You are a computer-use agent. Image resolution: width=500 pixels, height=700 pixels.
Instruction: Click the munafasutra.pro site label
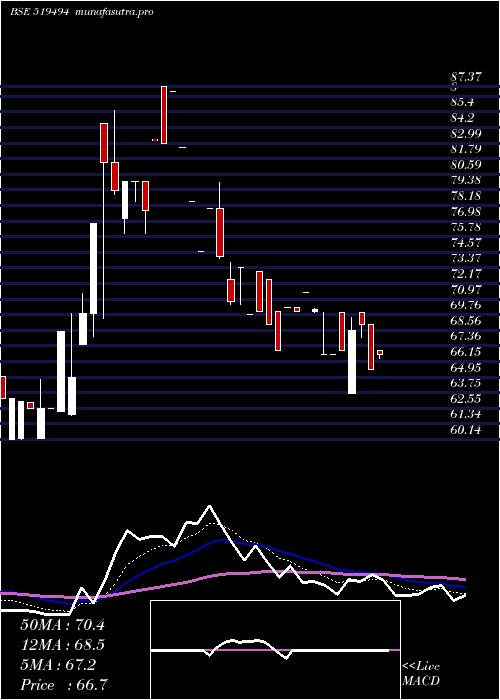(115, 12)
